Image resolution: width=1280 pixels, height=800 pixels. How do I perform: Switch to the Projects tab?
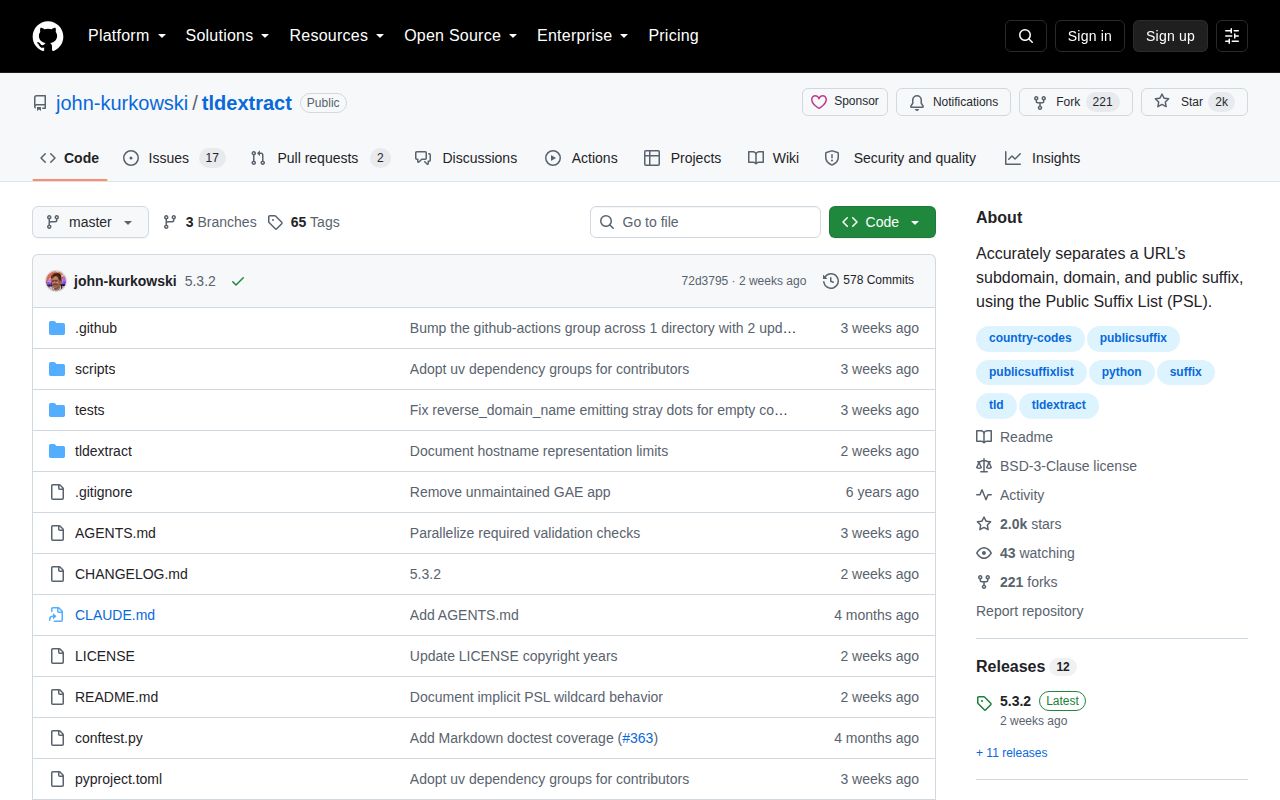tap(682, 158)
